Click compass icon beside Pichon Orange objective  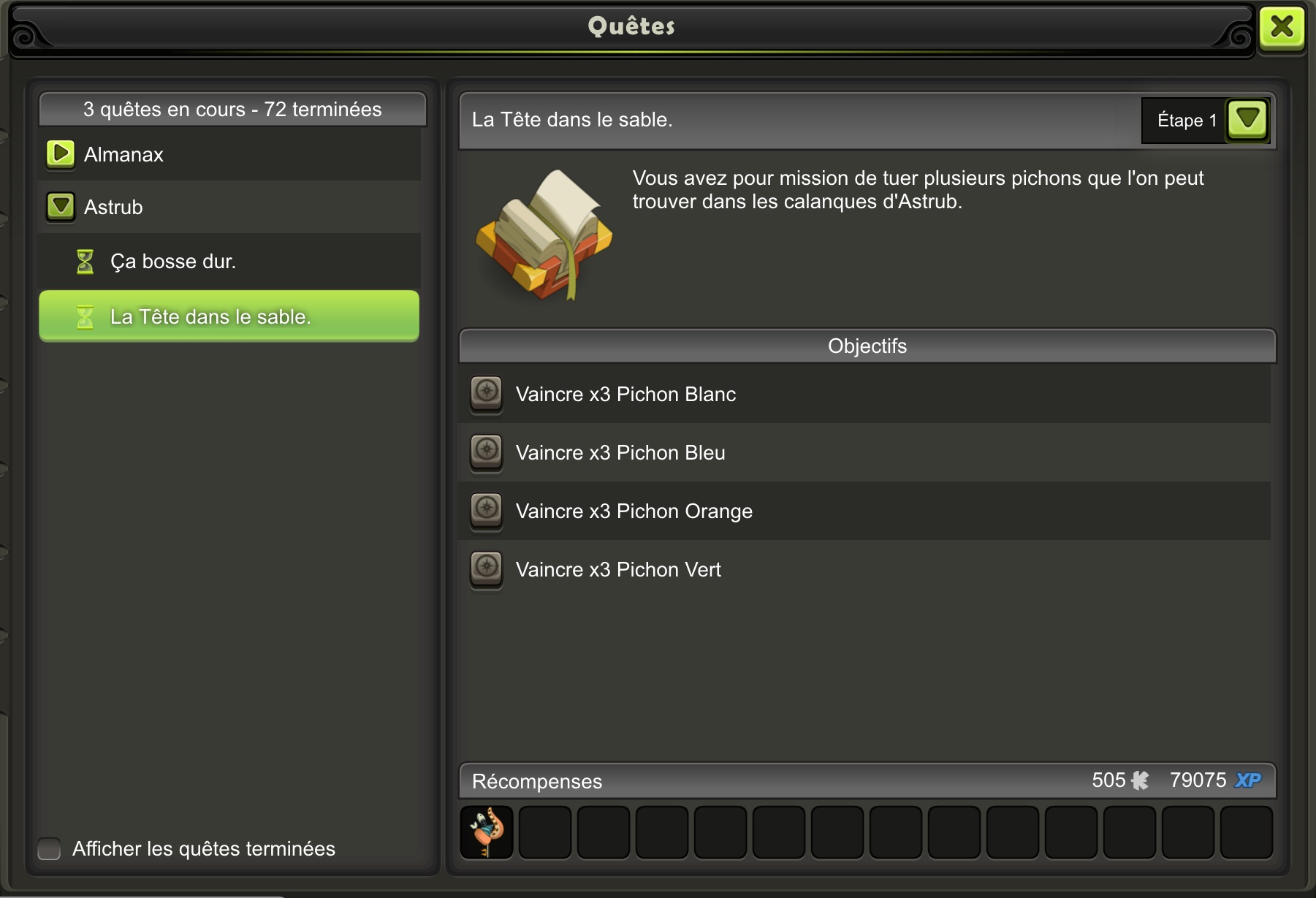(x=486, y=511)
